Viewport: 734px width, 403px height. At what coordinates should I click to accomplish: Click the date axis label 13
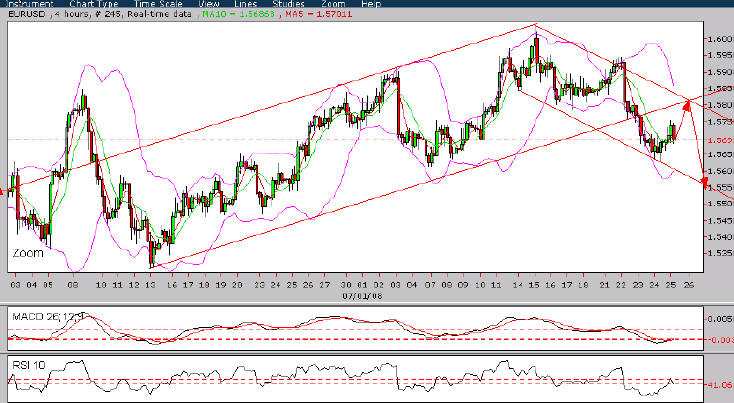150,285
